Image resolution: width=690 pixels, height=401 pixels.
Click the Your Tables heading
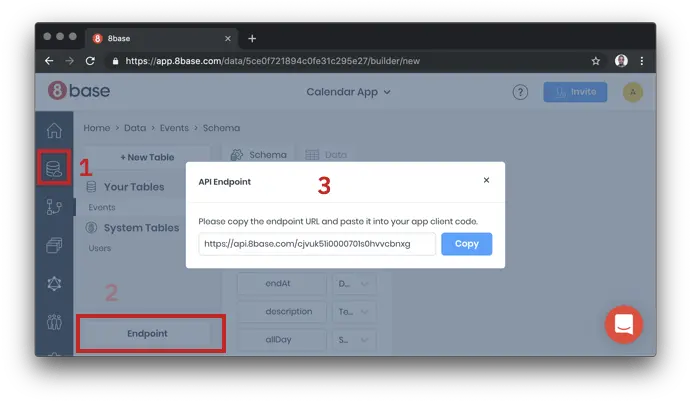(x=134, y=187)
